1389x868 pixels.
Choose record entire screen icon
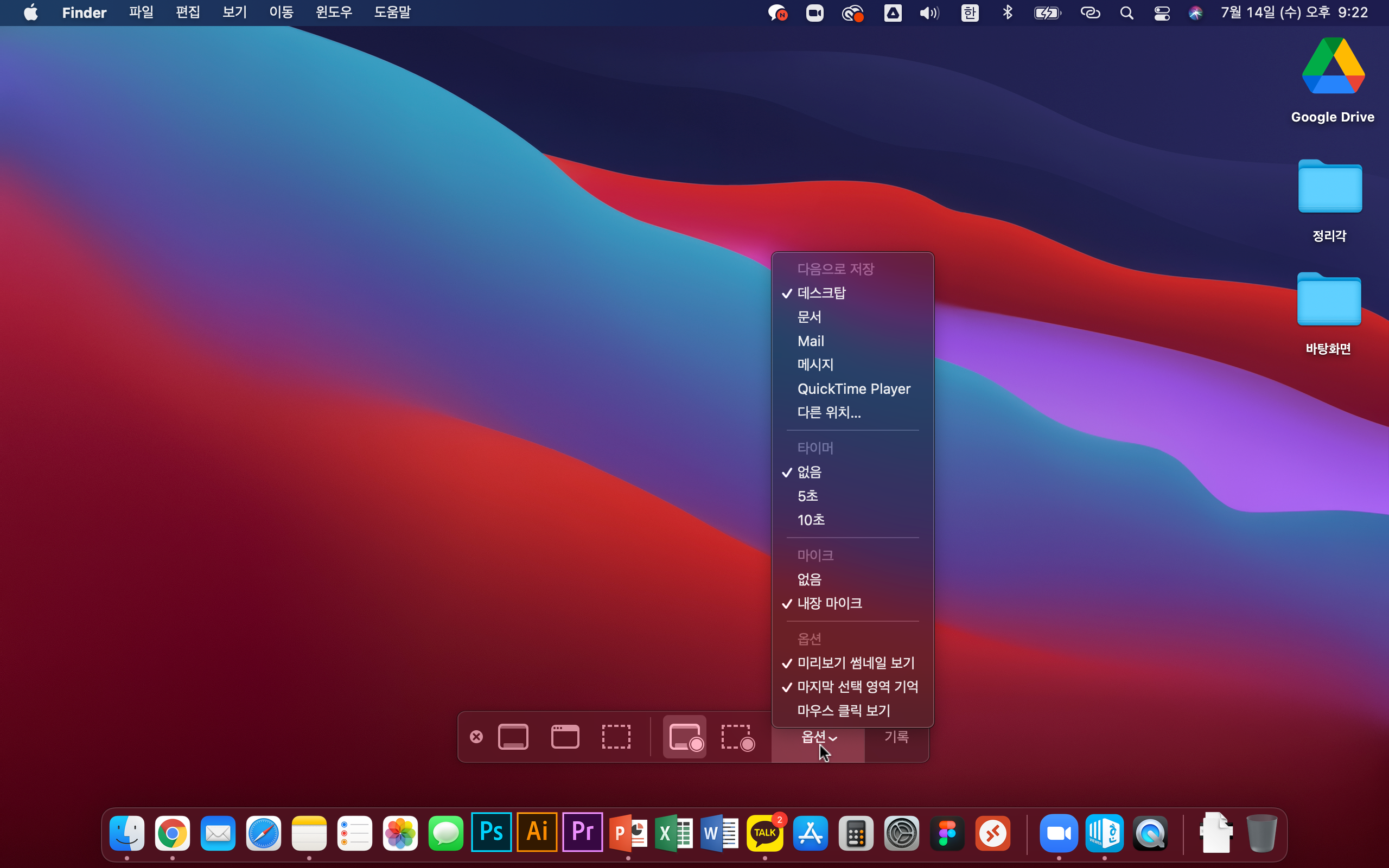(685, 737)
